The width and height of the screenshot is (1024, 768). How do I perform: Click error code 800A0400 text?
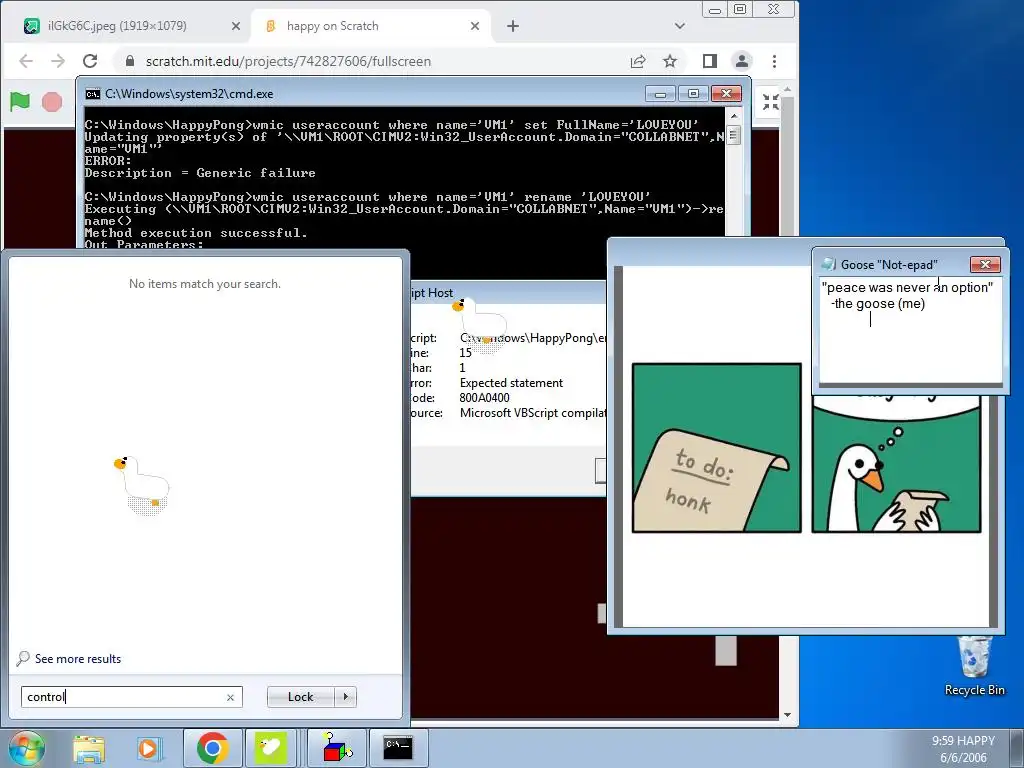485,398
